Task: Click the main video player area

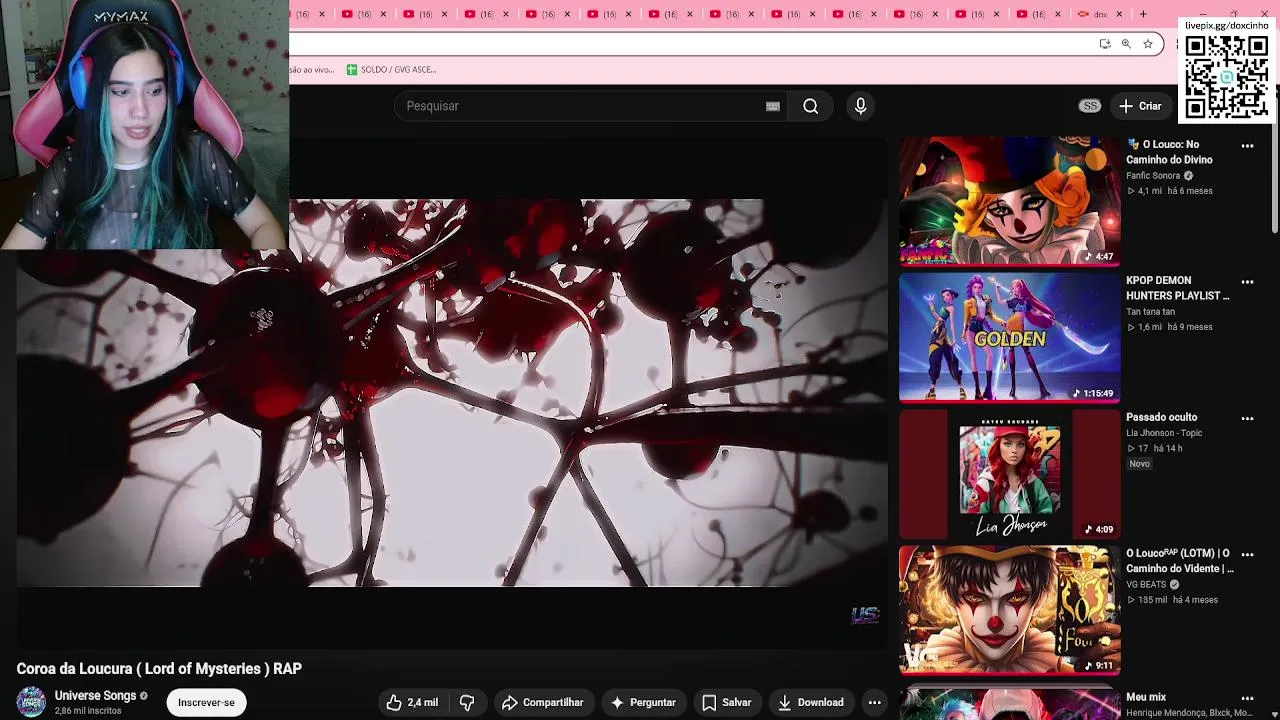Action: click(452, 392)
